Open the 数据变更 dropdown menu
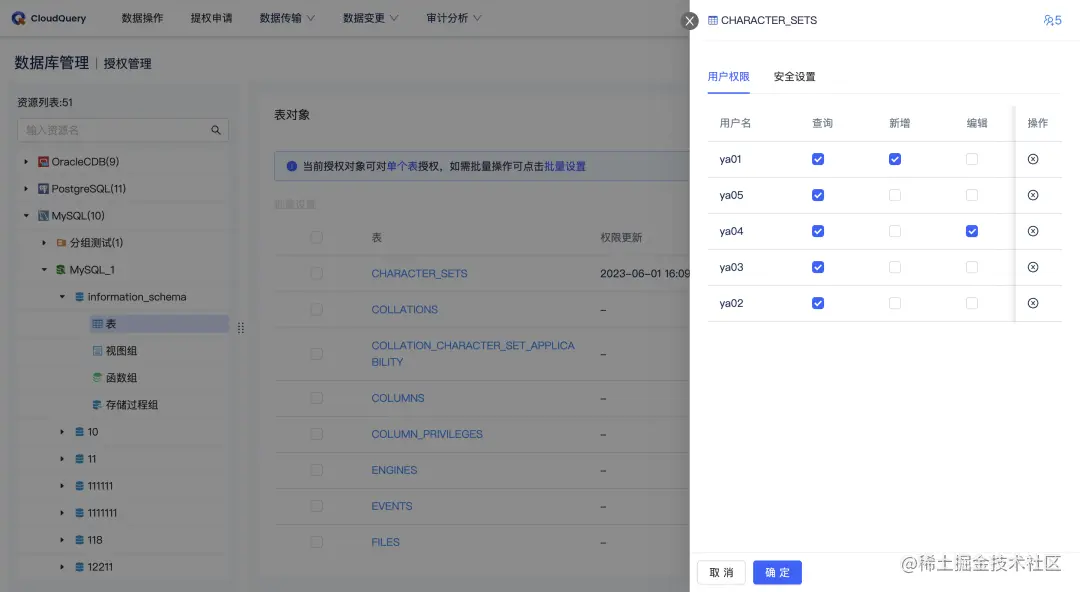1080x592 pixels. pos(370,18)
